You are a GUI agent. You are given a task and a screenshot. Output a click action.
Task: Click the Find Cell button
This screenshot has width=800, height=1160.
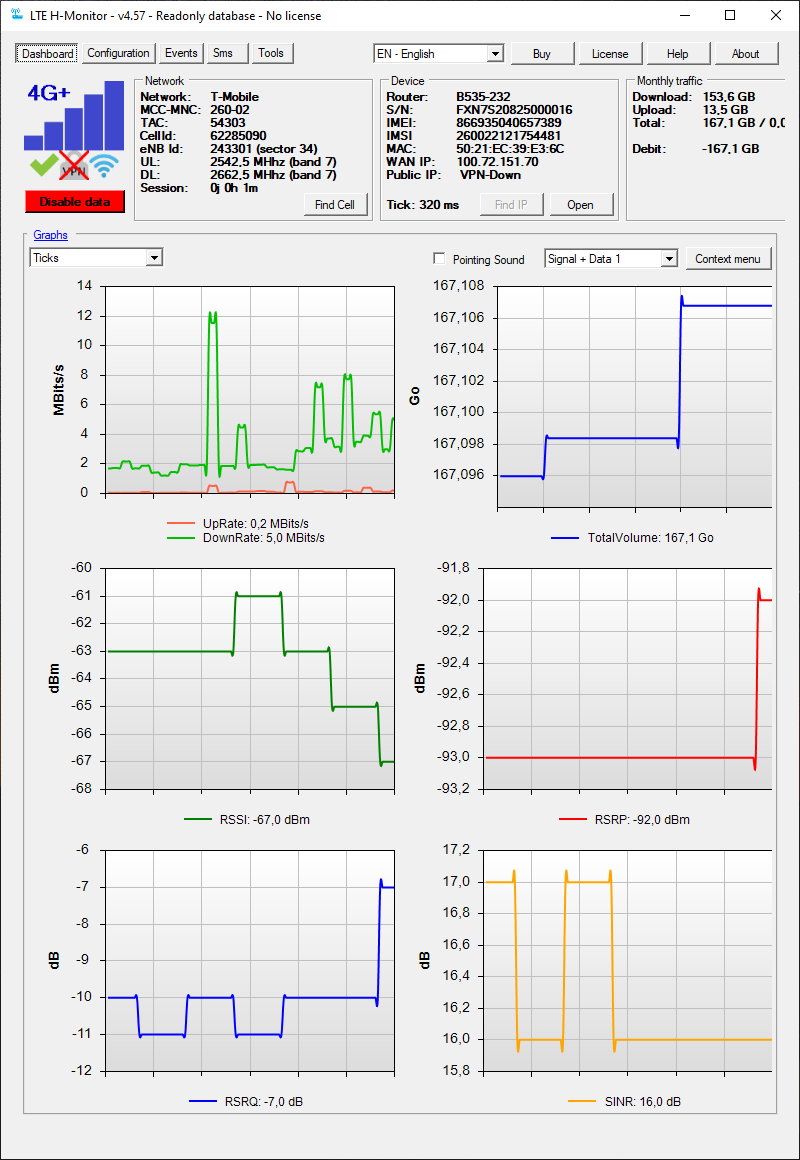[335, 205]
